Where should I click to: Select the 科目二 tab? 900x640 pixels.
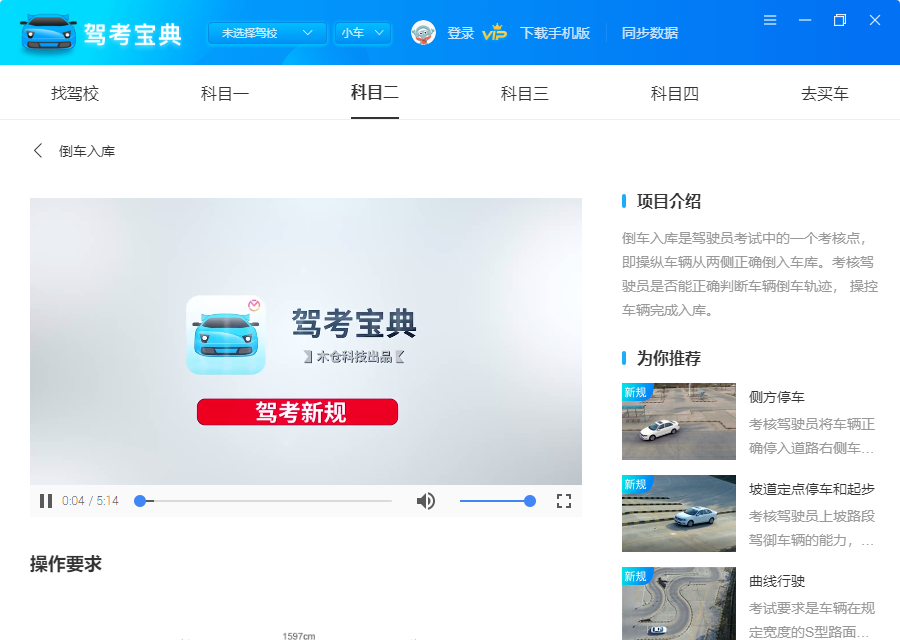[375, 92]
